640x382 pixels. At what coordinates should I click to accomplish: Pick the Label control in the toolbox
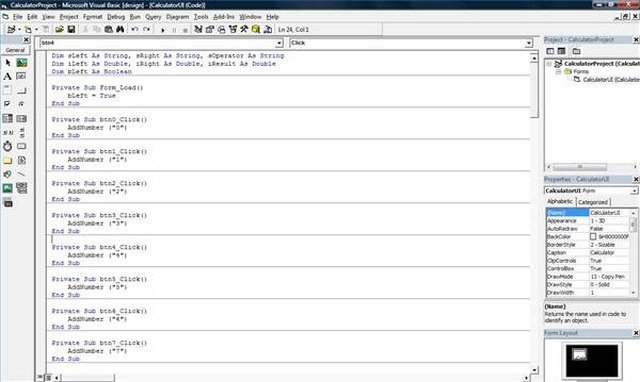7,76
